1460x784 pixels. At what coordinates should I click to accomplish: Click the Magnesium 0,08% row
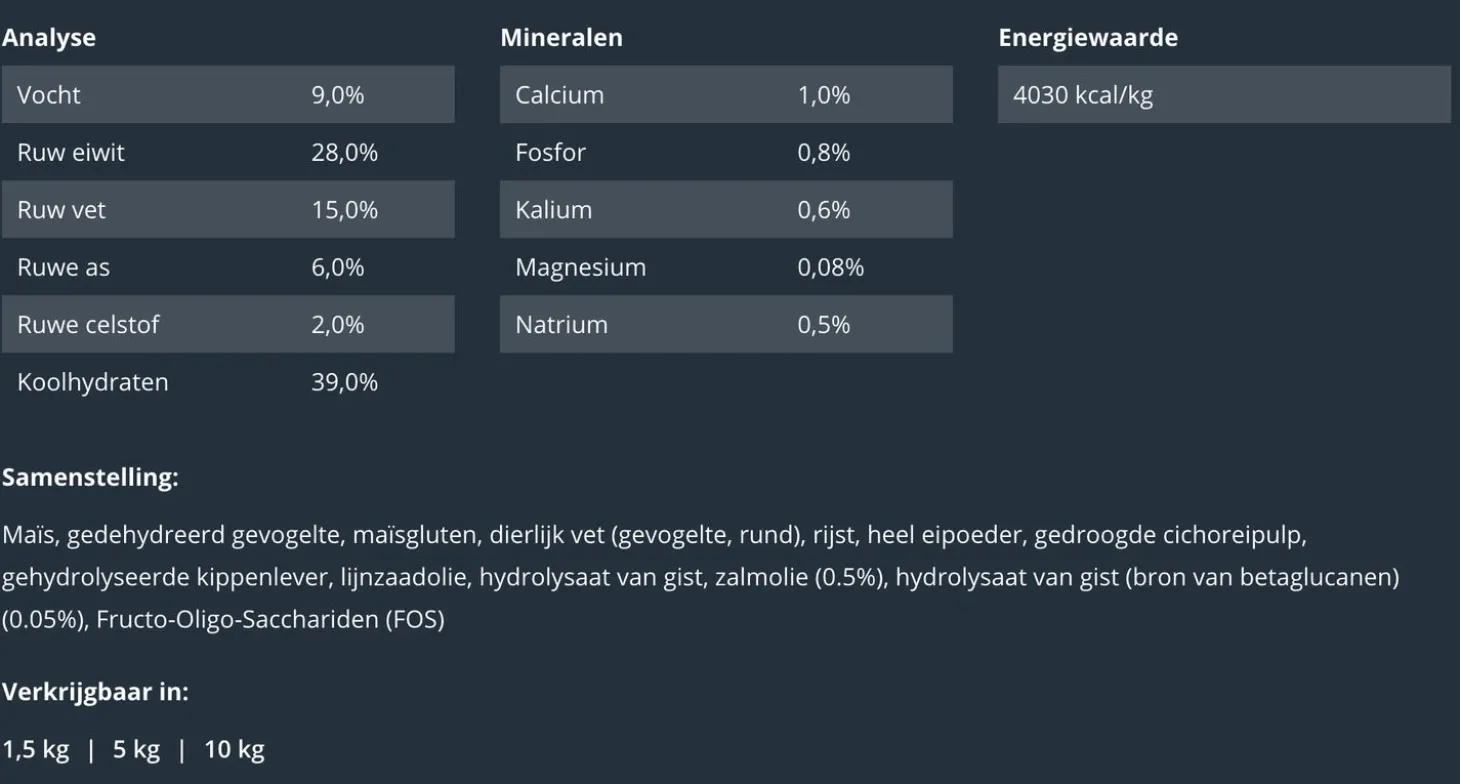726,268
